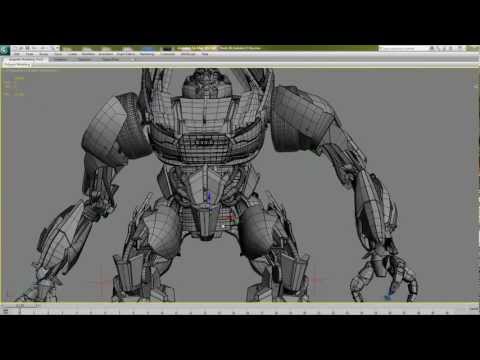Open the Edit menu
This screenshot has height=360, width=480.
point(17,54)
